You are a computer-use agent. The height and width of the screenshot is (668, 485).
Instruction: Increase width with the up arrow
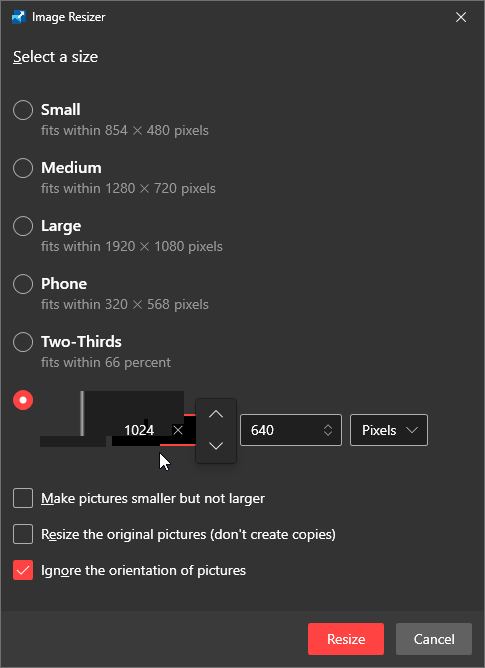[x=216, y=414]
